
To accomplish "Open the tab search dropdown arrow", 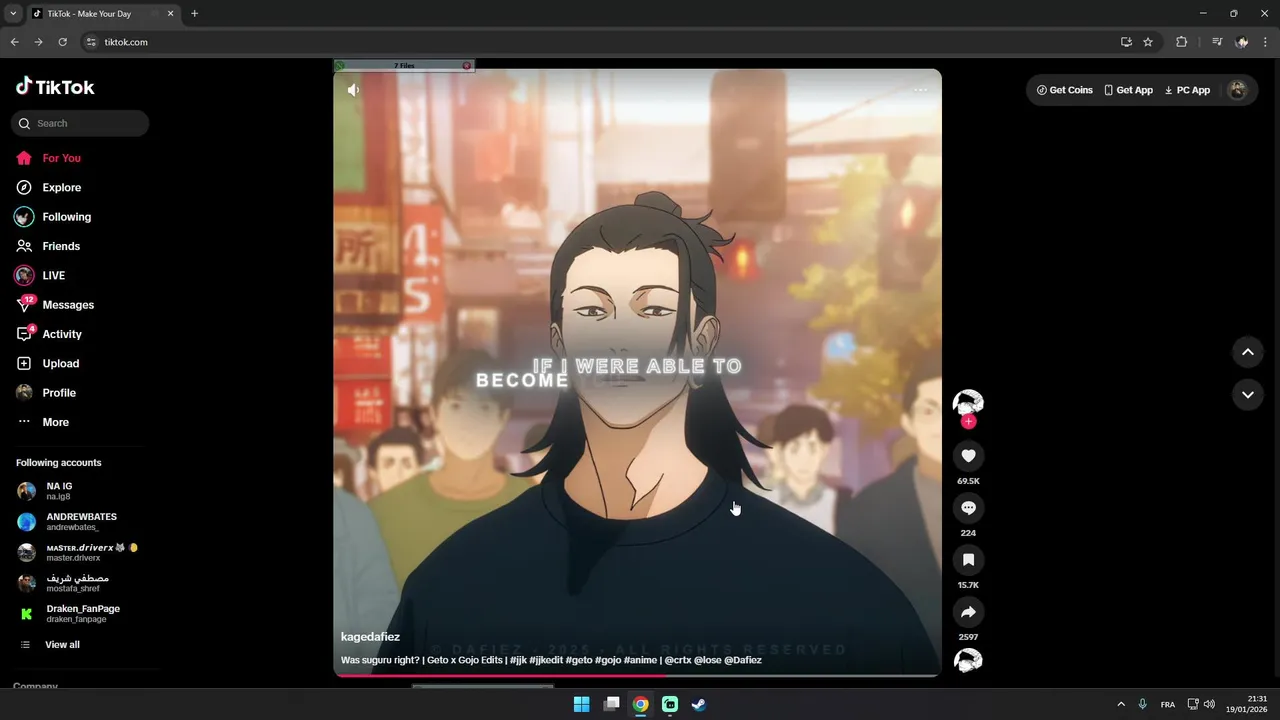I will 13,14.
